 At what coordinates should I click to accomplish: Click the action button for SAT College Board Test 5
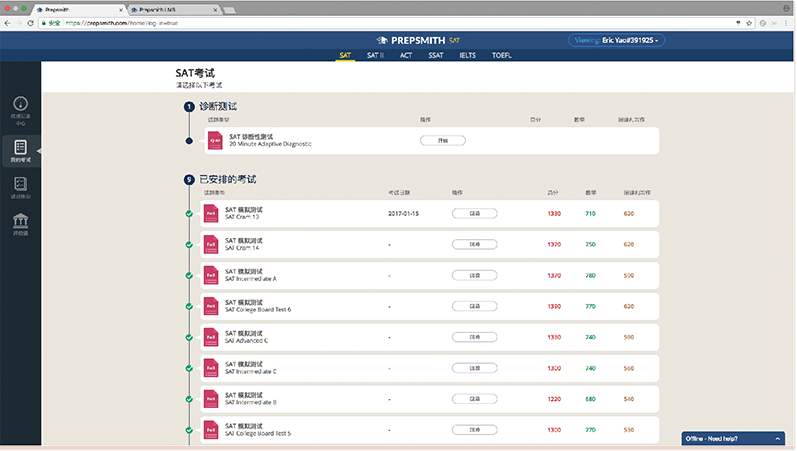click(x=475, y=430)
